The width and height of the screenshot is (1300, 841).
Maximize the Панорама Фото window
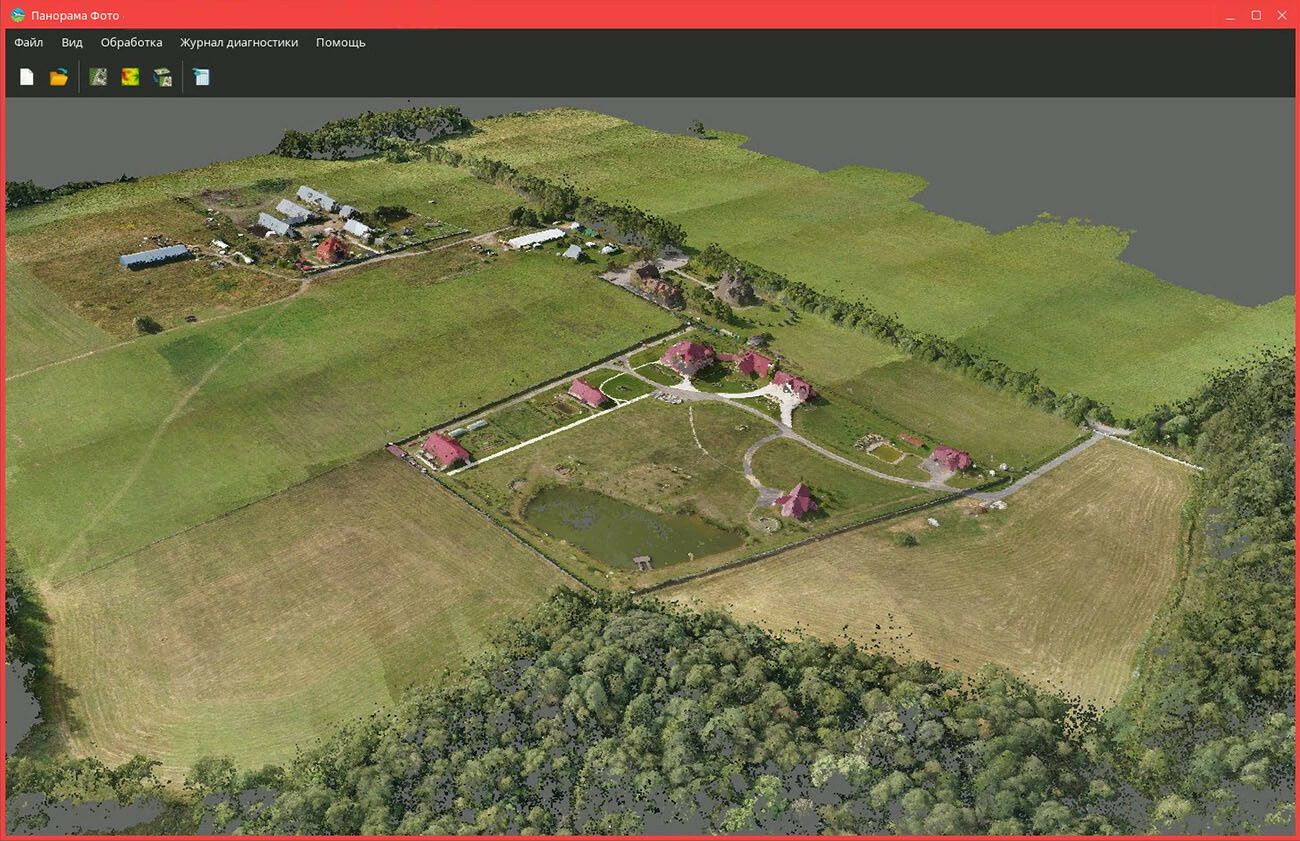1256,15
